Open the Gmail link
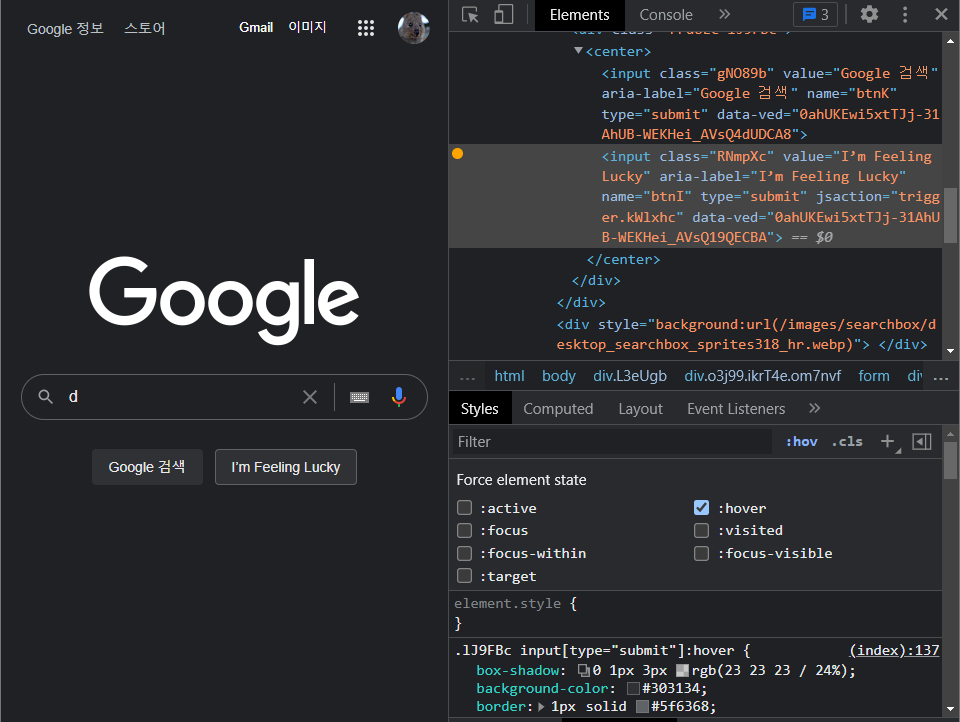 point(256,28)
